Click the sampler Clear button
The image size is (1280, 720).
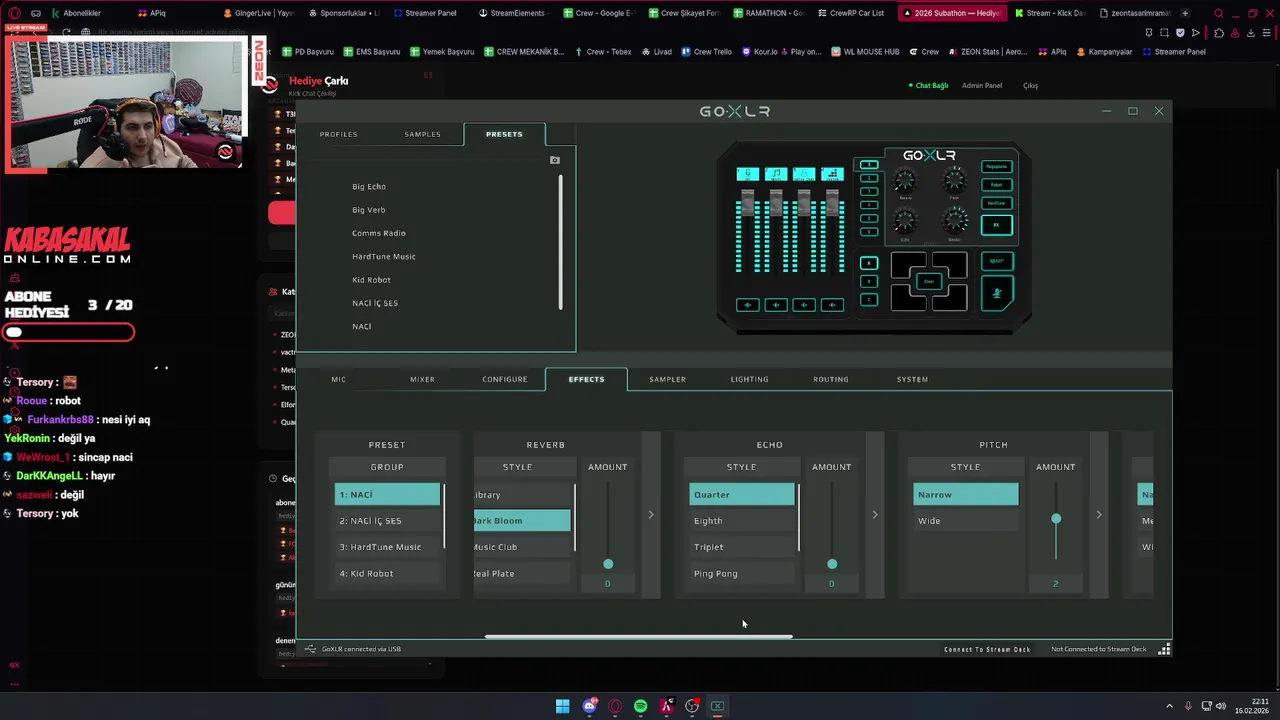[929, 281]
